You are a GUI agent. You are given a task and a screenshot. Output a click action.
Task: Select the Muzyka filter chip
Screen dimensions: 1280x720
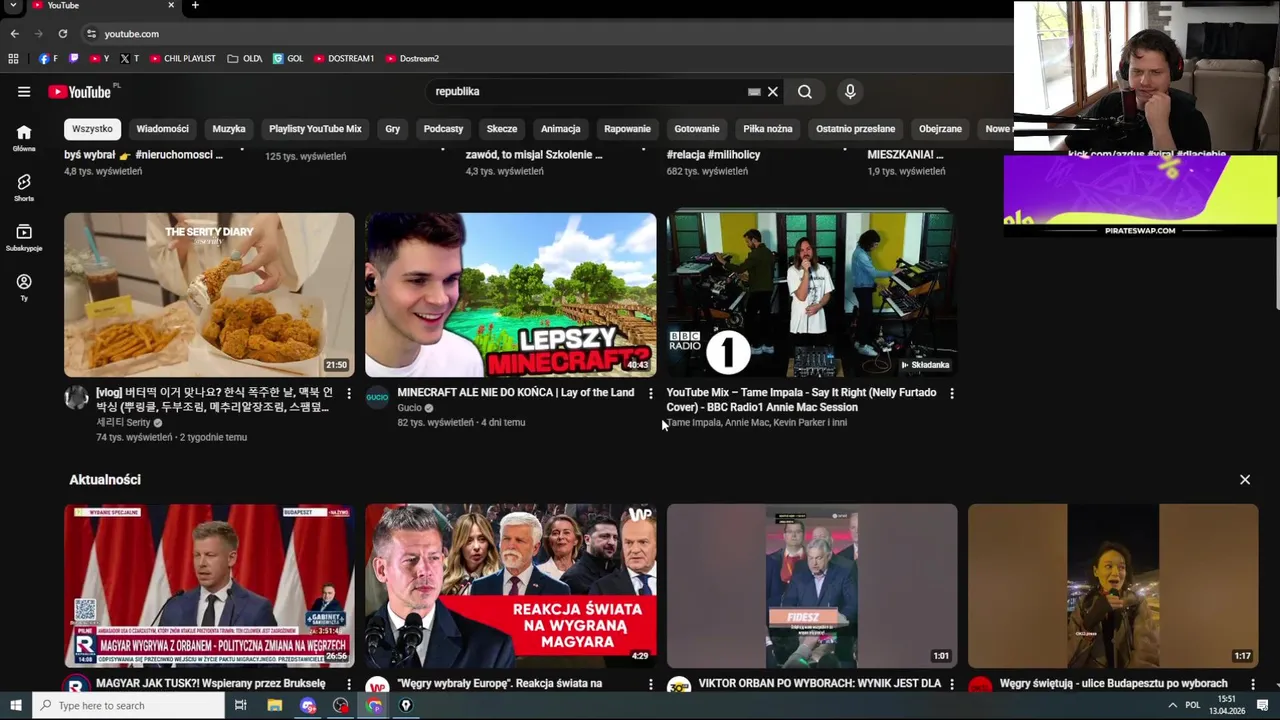[x=229, y=129]
